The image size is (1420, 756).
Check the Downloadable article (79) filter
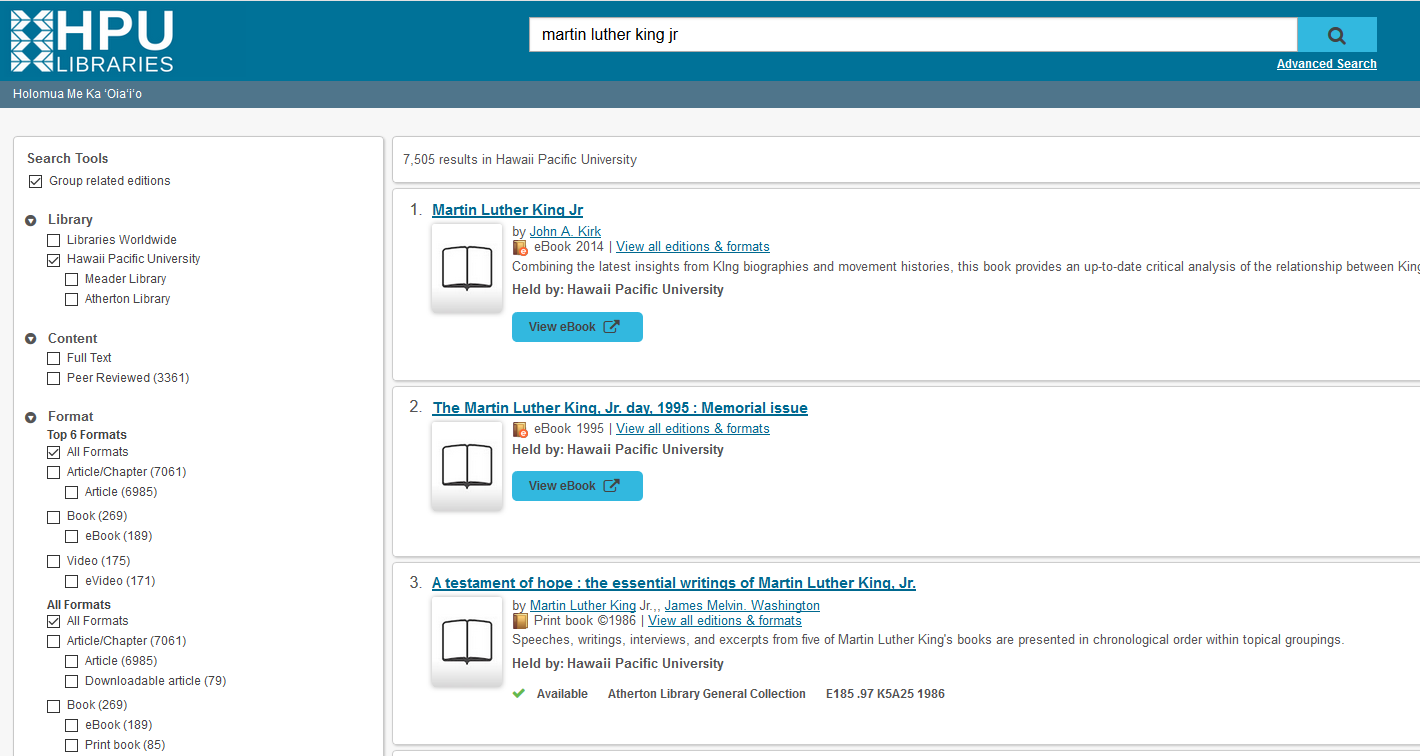[72, 681]
